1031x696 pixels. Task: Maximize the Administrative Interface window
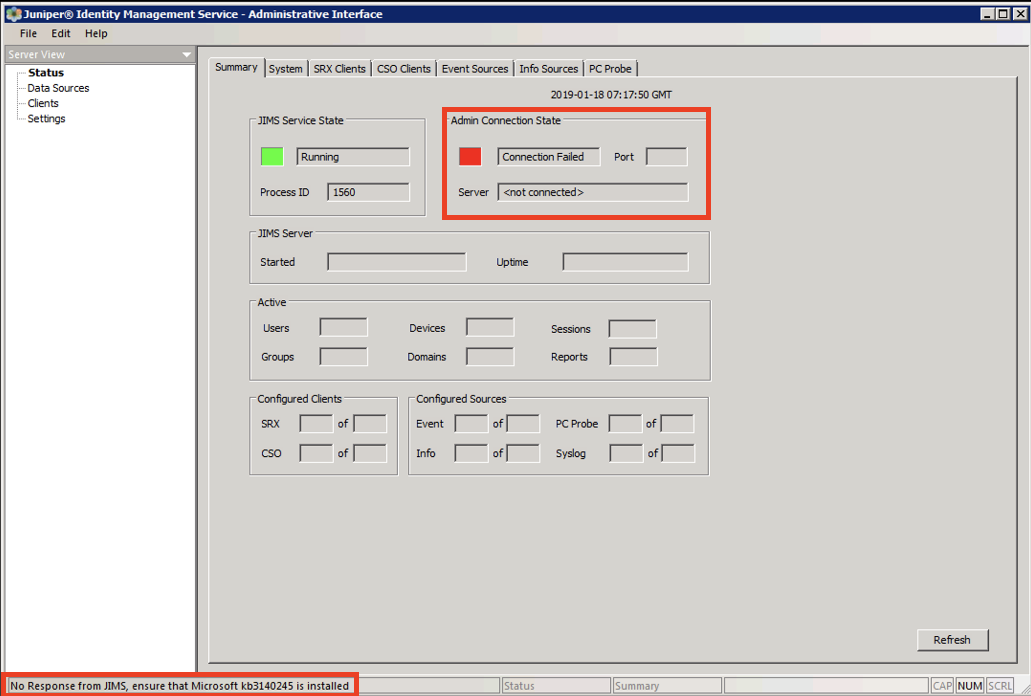(1003, 14)
